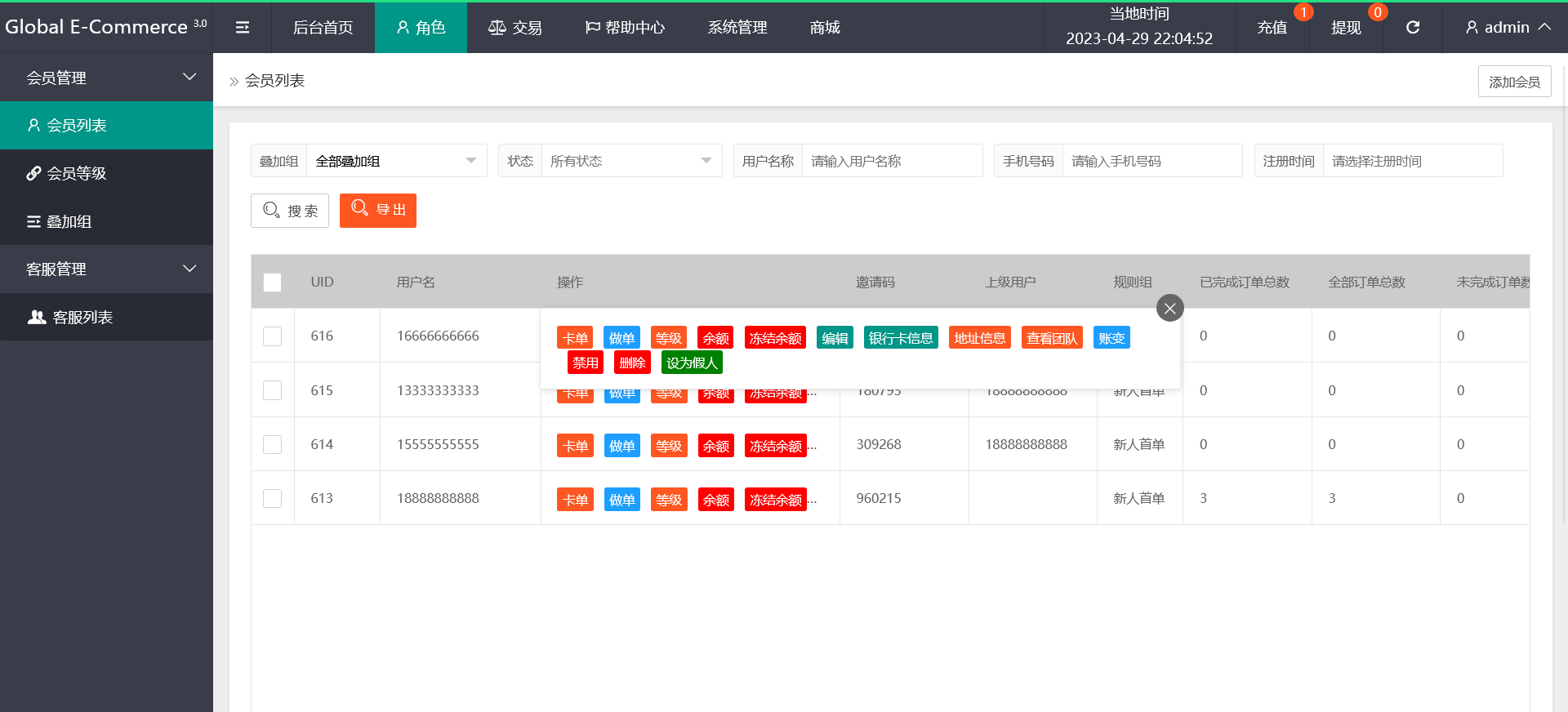Click the 提现 withdrawal notification item

pos(1345,28)
